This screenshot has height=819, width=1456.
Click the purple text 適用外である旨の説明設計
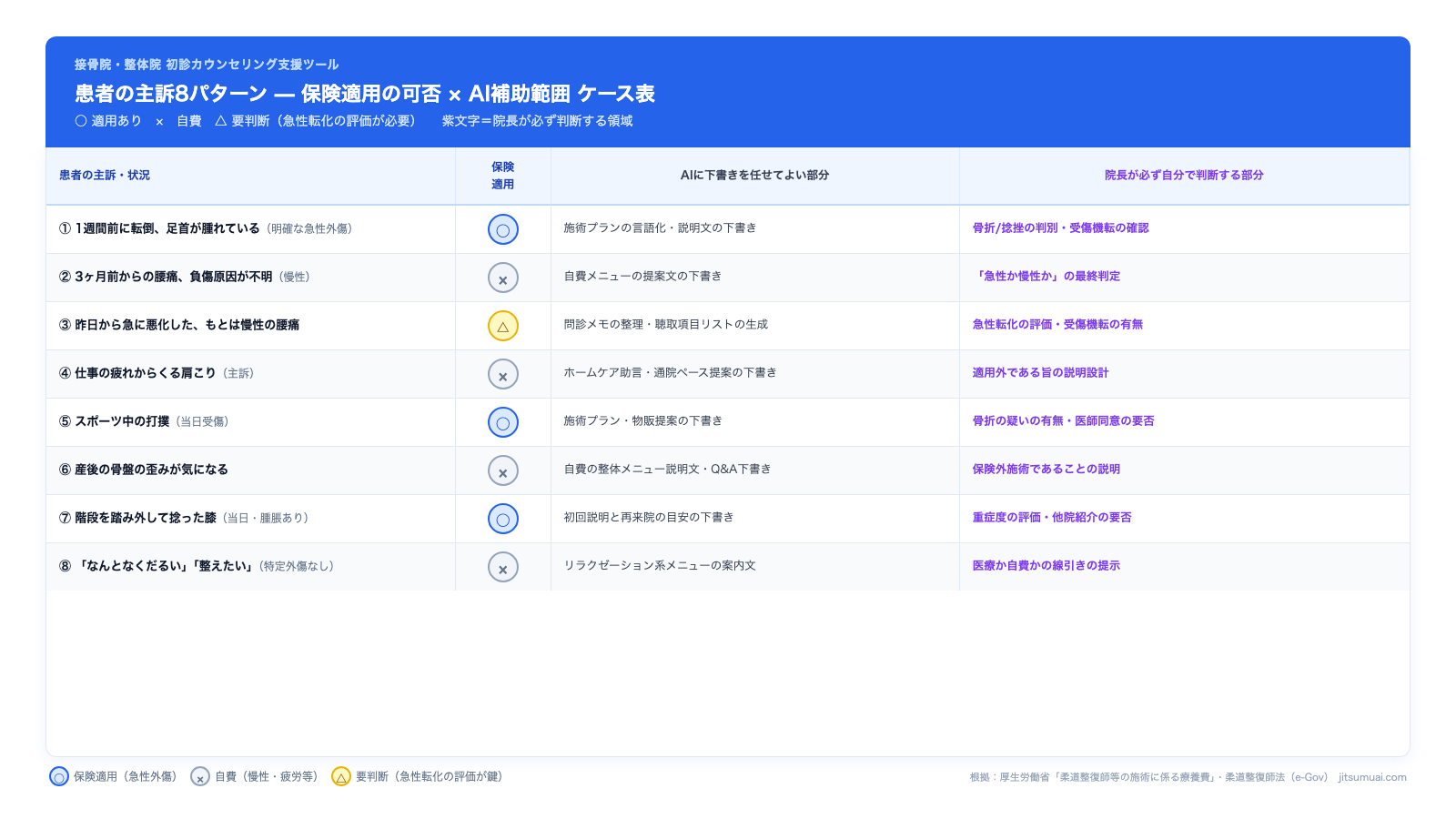coord(1040,372)
